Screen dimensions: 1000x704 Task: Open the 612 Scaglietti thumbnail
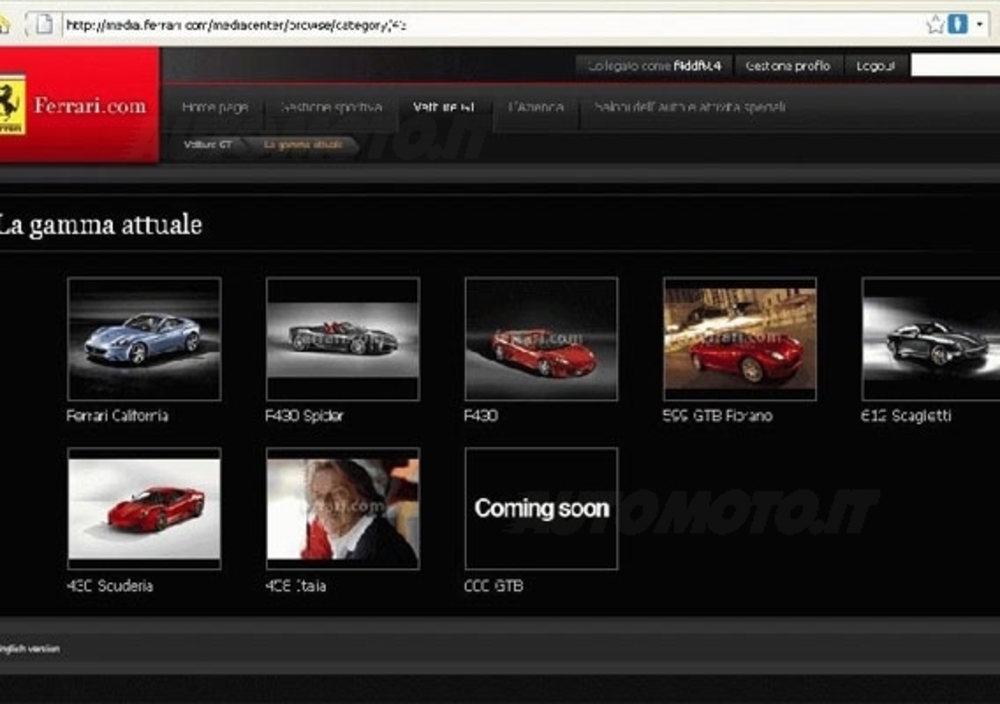coord(931,339)
